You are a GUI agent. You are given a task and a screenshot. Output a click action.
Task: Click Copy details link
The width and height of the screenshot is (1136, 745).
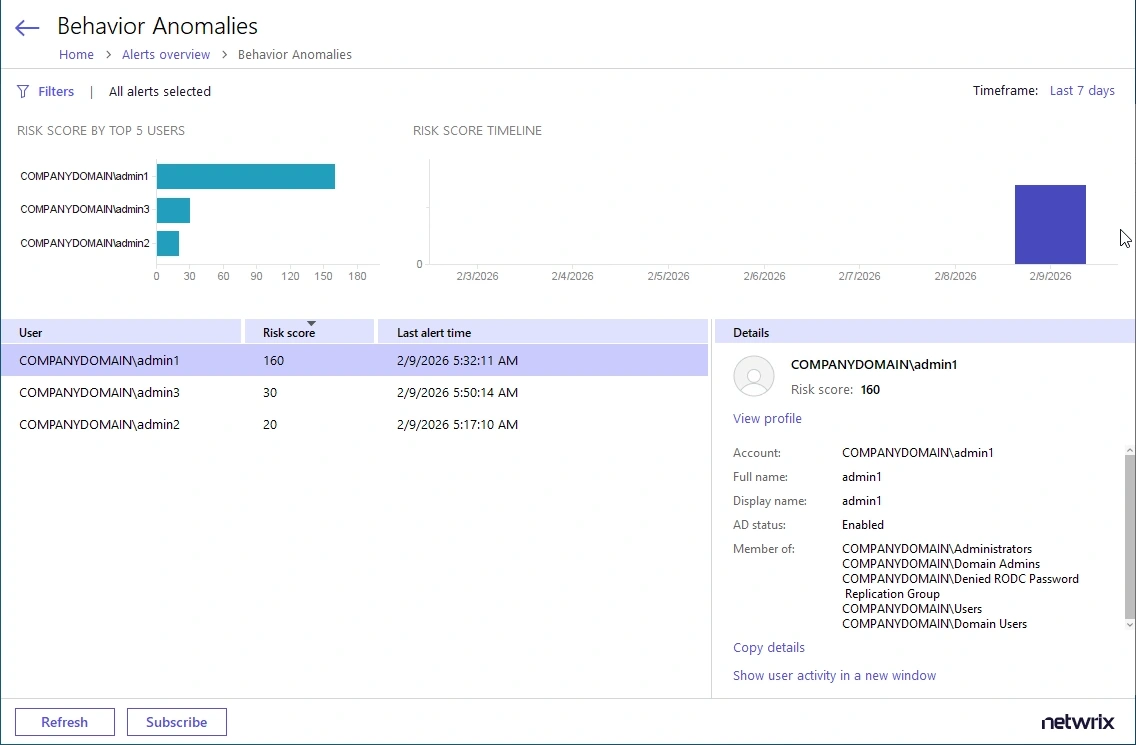tap(768, 648)
